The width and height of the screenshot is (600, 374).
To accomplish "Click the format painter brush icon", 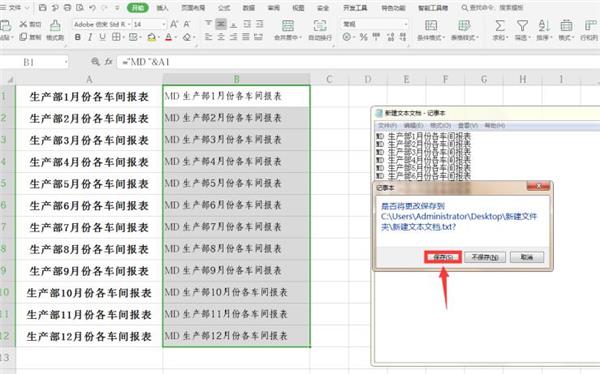I will [55, 26].
